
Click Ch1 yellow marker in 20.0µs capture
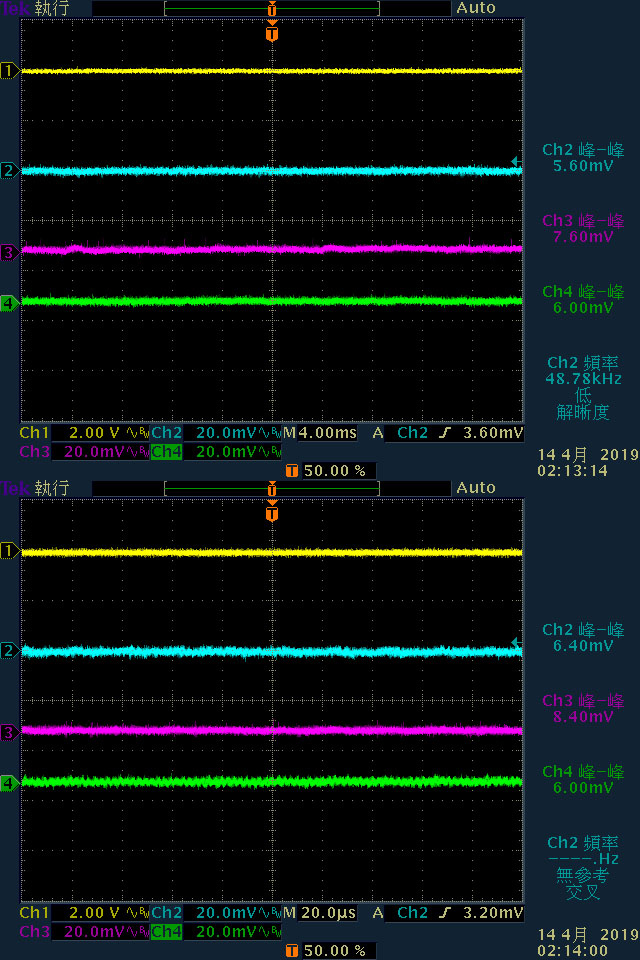pos(9,551)
